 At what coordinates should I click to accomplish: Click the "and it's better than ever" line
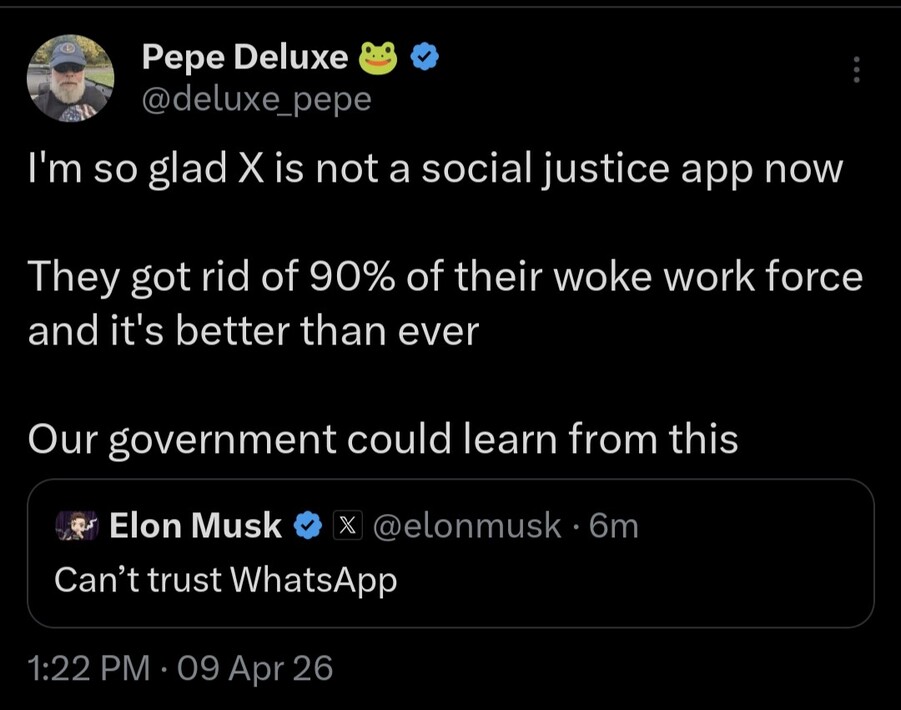coord(254,331)
